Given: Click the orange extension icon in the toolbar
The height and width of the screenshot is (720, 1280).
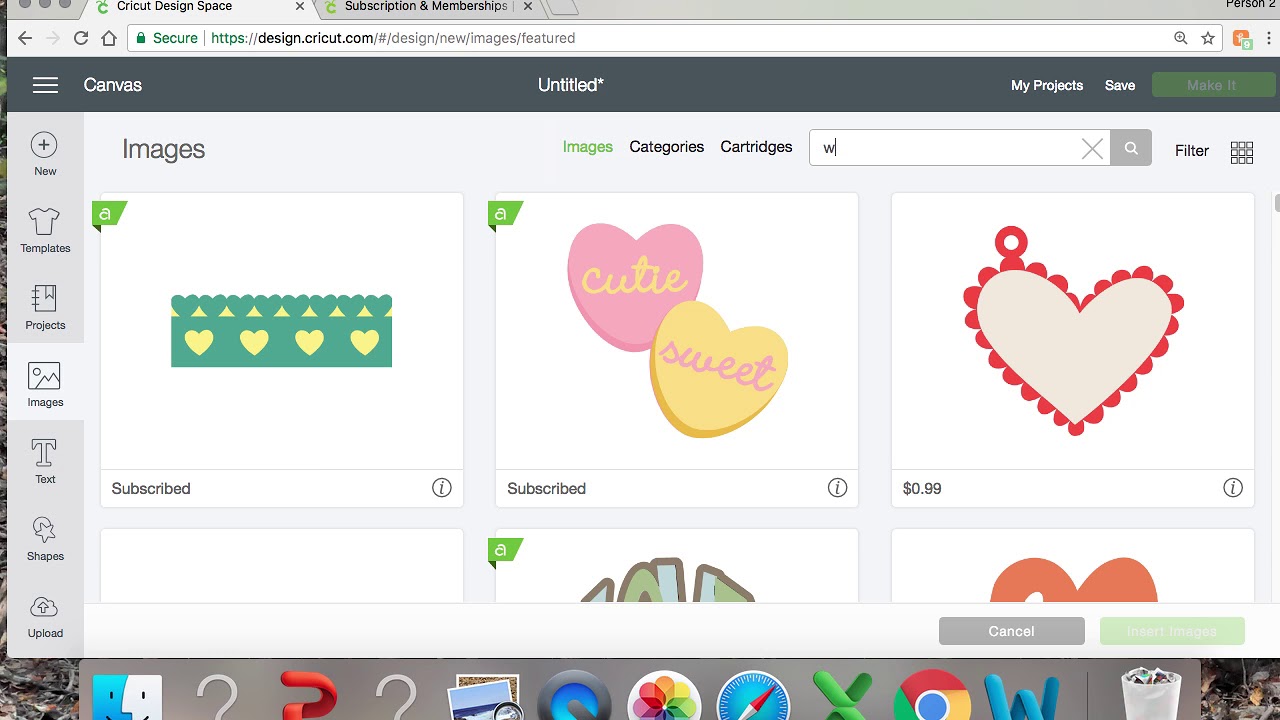Looking at the screenshot, I should pyautogui.click(x=1242, y=39).
